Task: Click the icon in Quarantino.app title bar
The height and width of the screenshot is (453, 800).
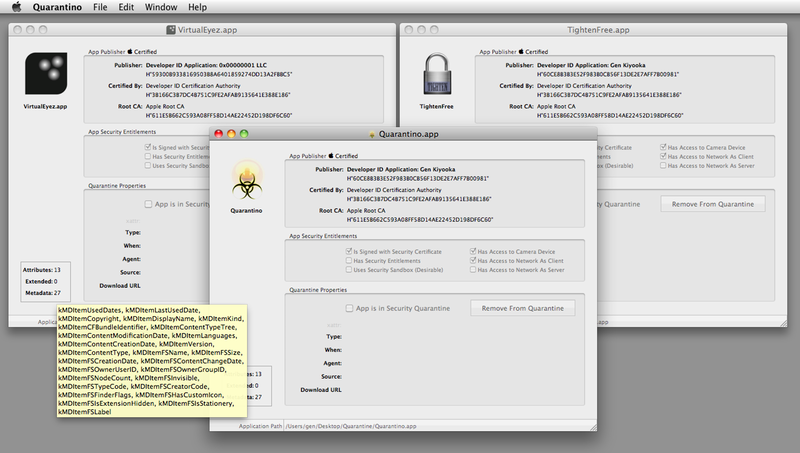Action: [x=372, y=134]
